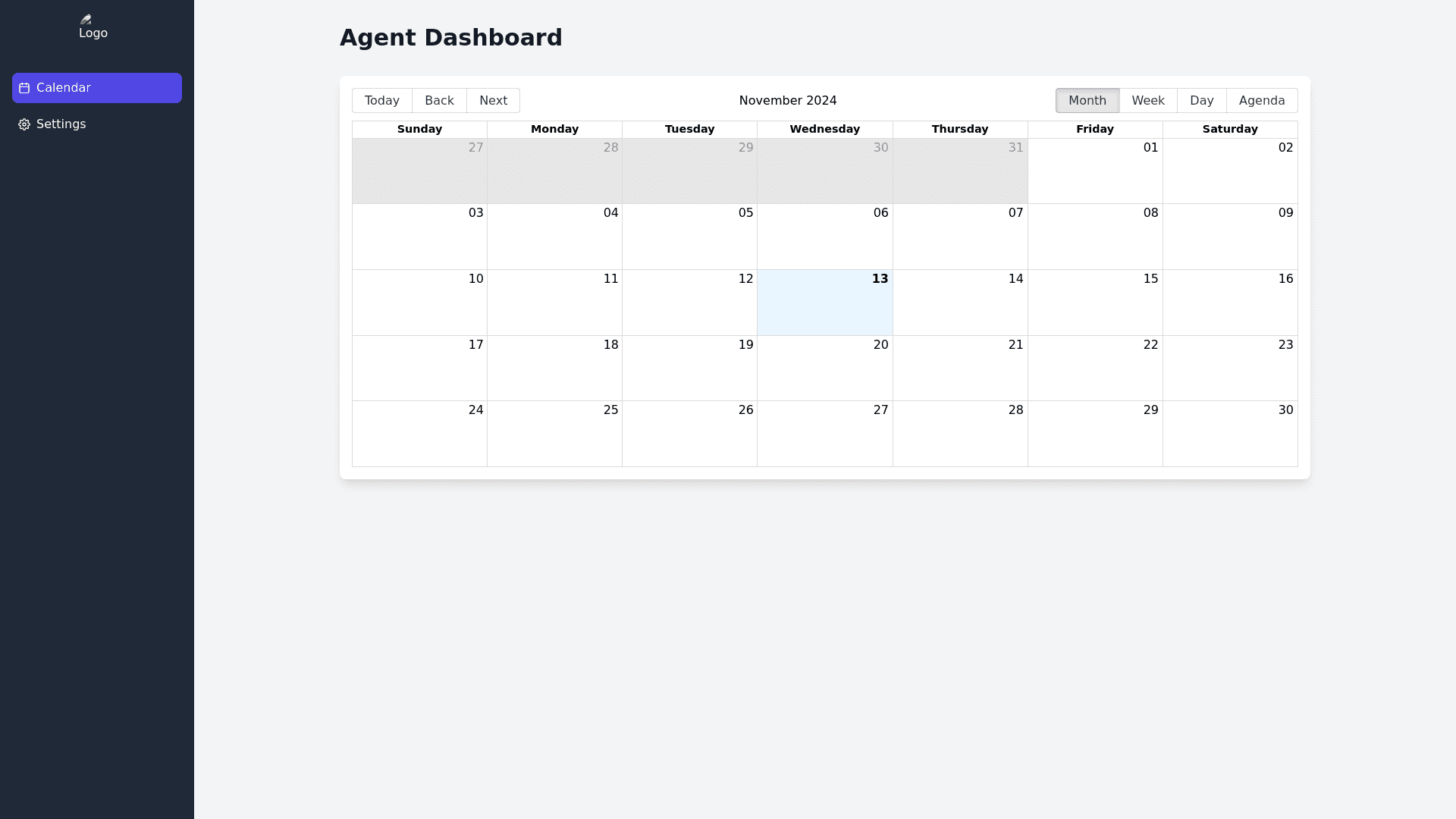Click the calendar icon beside Calendar nav item
Screen dimensions: 1456x819
pyautogui.click(x=24, y=88)
